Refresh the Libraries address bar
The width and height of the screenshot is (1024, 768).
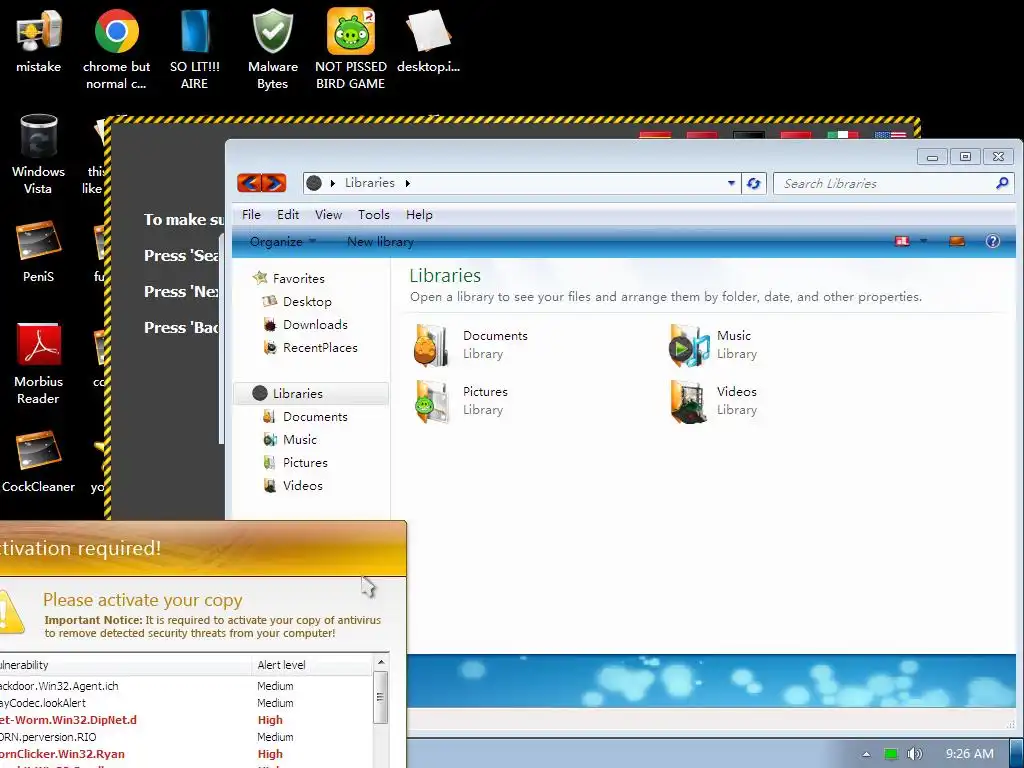click(754, 184)
